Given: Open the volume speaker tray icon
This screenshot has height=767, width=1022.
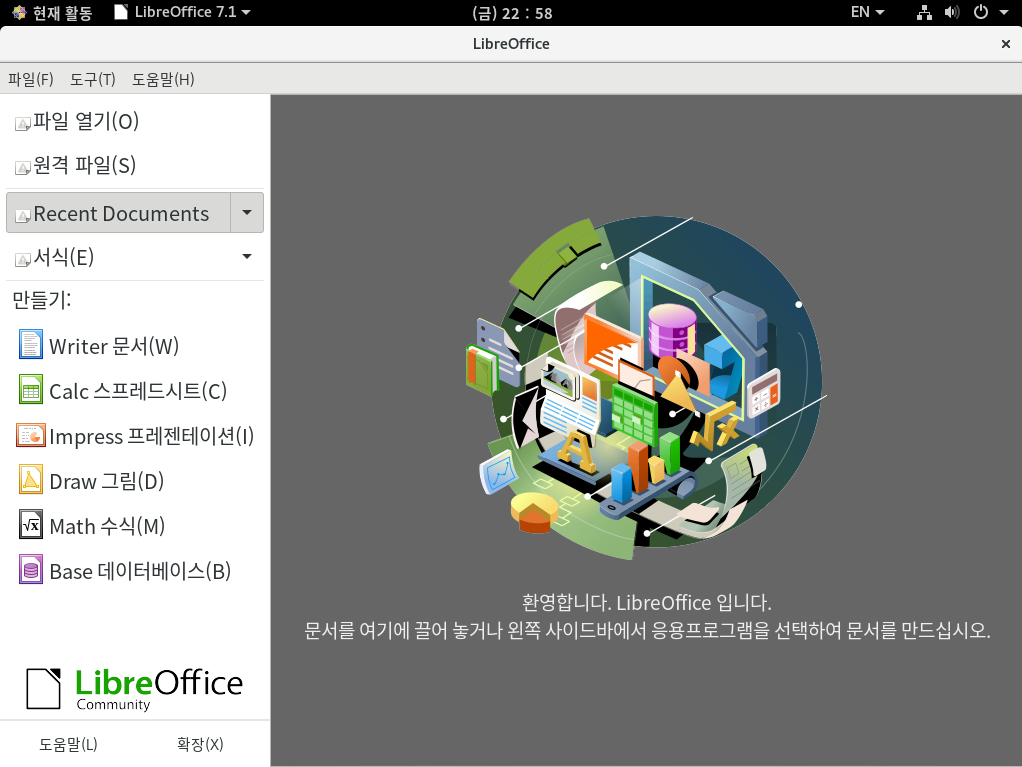Looking at the screenshot, I should pyautogui.click(x=952, y=12).
